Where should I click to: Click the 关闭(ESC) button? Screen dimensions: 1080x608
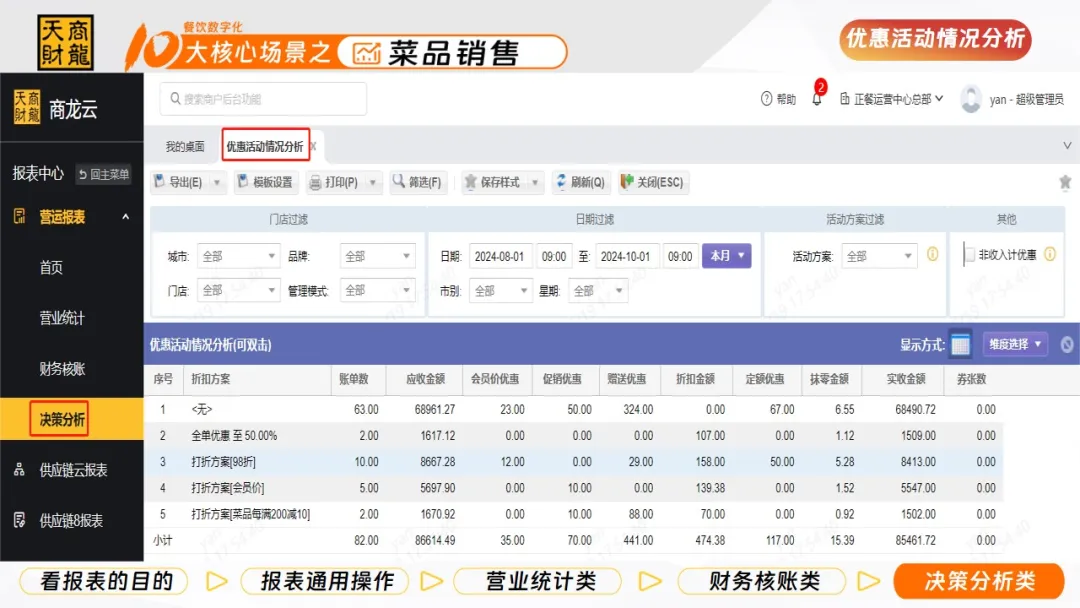[x=652, y=182]
